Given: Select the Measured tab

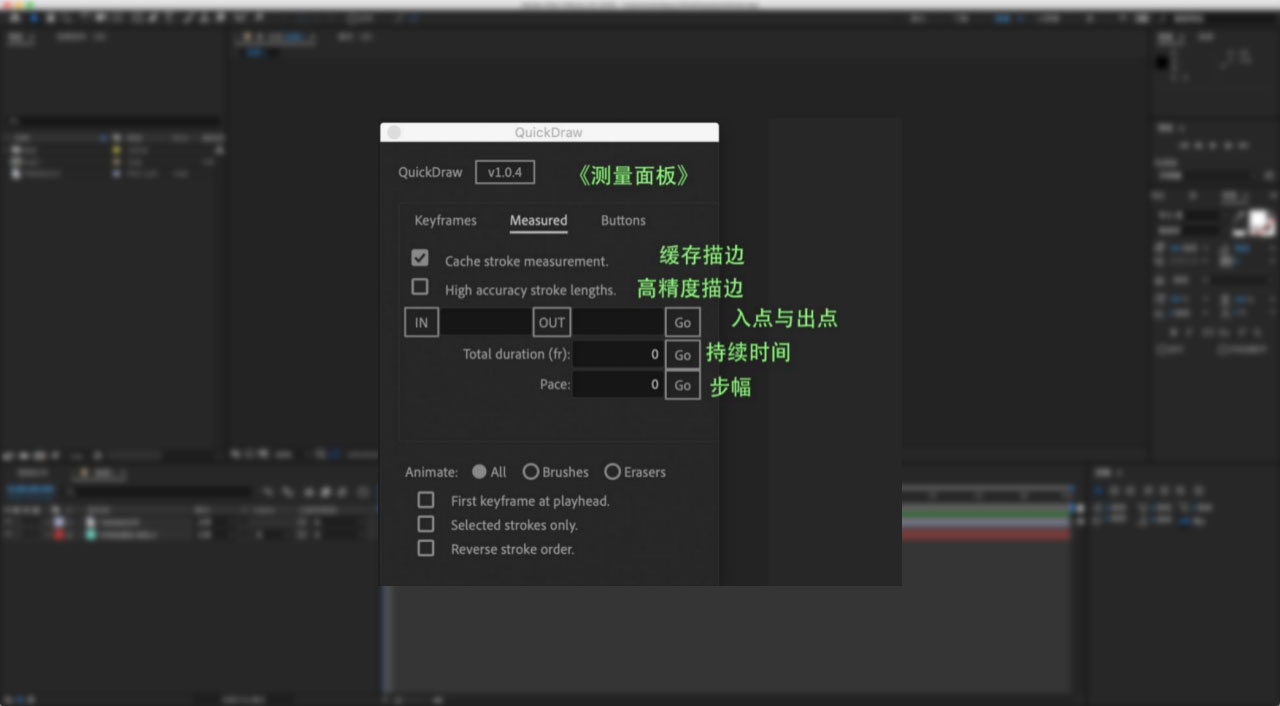Looking at the screenshot, I should pyautogui.click(x=538, y=220).
